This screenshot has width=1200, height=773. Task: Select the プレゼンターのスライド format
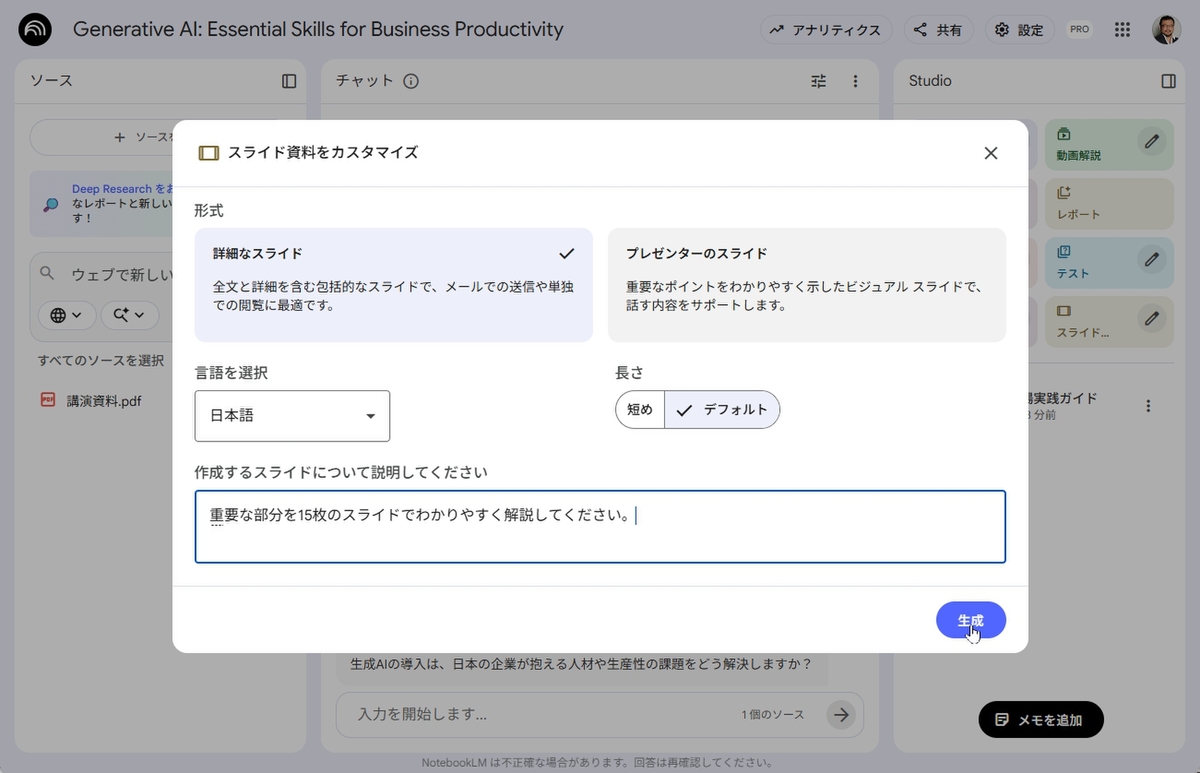click(806, 285)
